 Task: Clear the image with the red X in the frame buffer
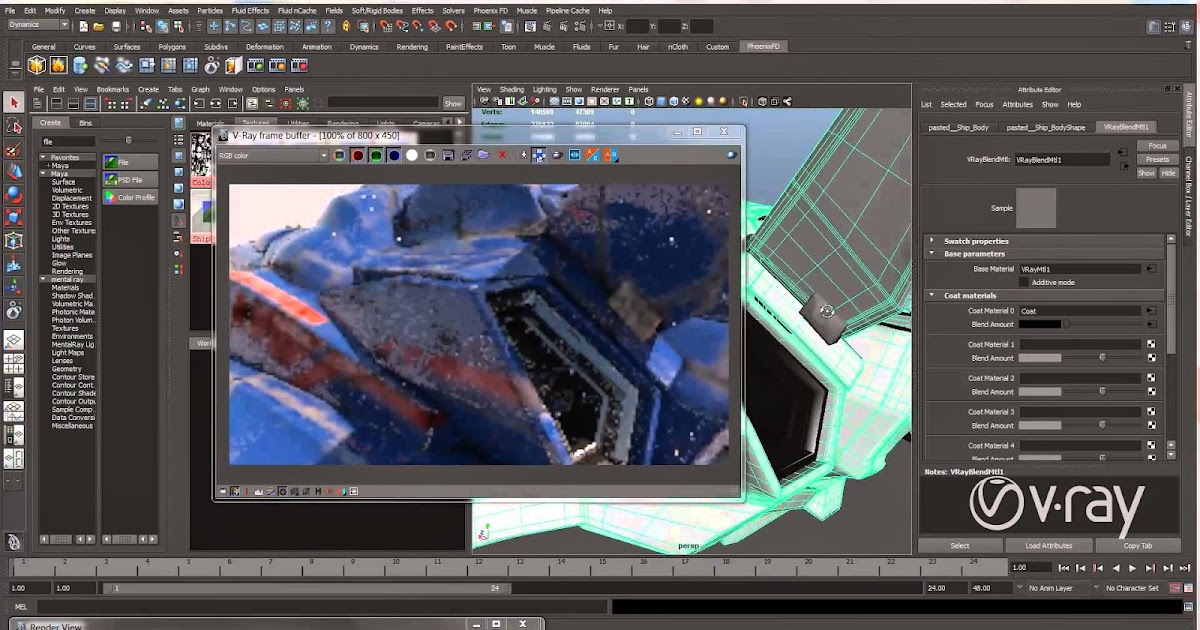click(502, 155)
